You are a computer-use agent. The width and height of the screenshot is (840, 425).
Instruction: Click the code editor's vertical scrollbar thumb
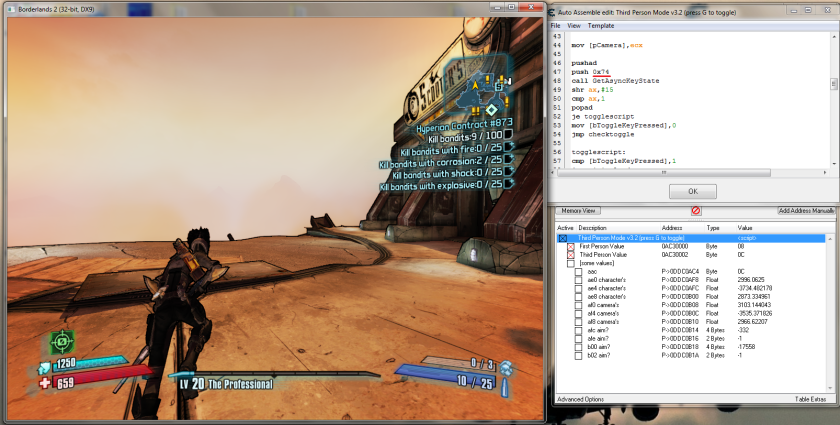(834, 84)
